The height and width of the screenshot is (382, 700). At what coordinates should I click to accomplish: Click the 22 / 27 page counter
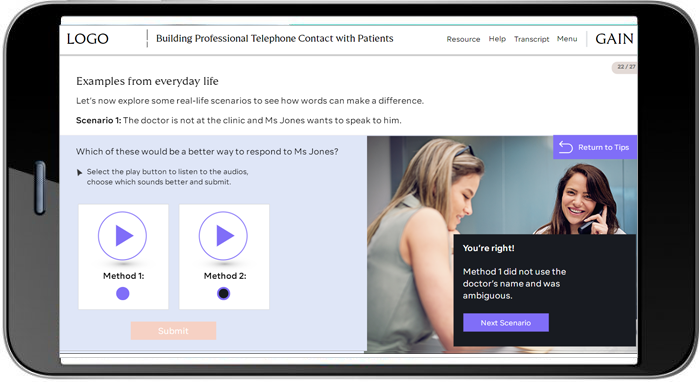tap(625, 67)
